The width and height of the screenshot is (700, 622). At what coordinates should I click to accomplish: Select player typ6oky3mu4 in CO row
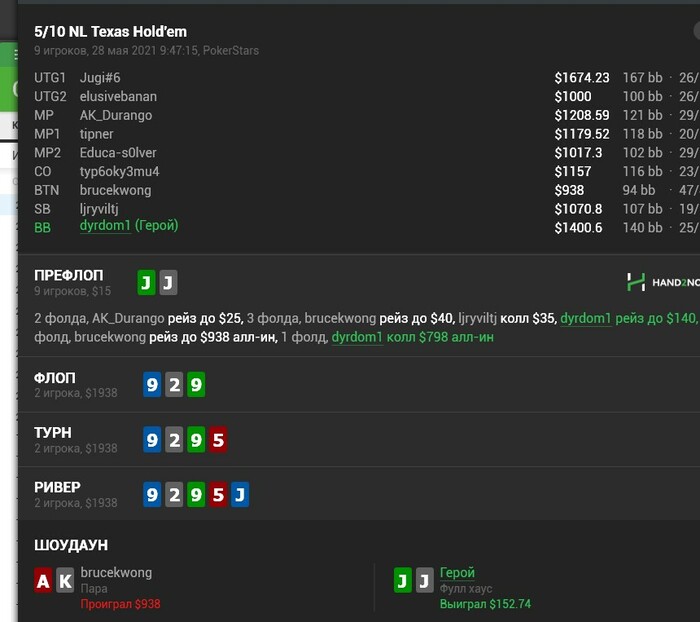120,171
